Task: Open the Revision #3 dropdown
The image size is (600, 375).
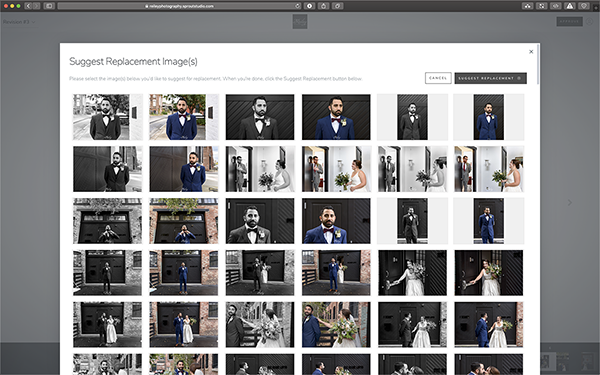Action: click(x=19, y=22)
